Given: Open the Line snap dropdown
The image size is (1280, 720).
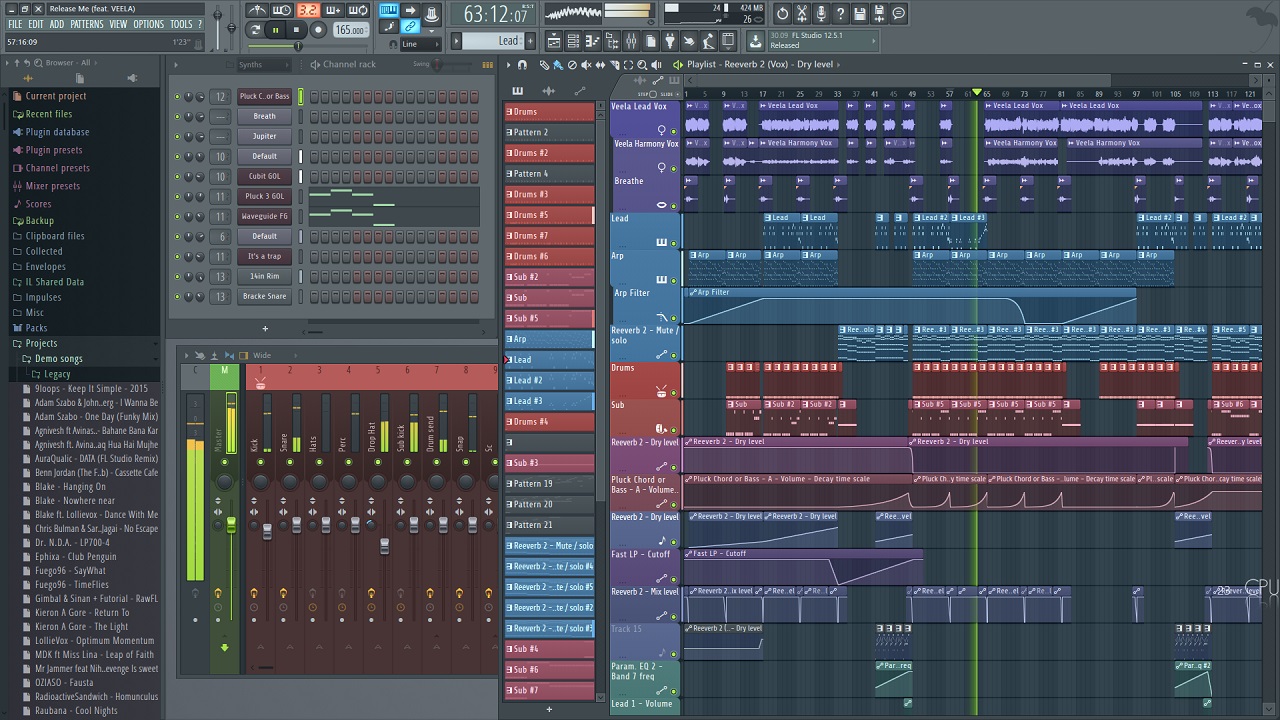Looking at the screenshot, I should pyautogui.click(x=420, y=44).
